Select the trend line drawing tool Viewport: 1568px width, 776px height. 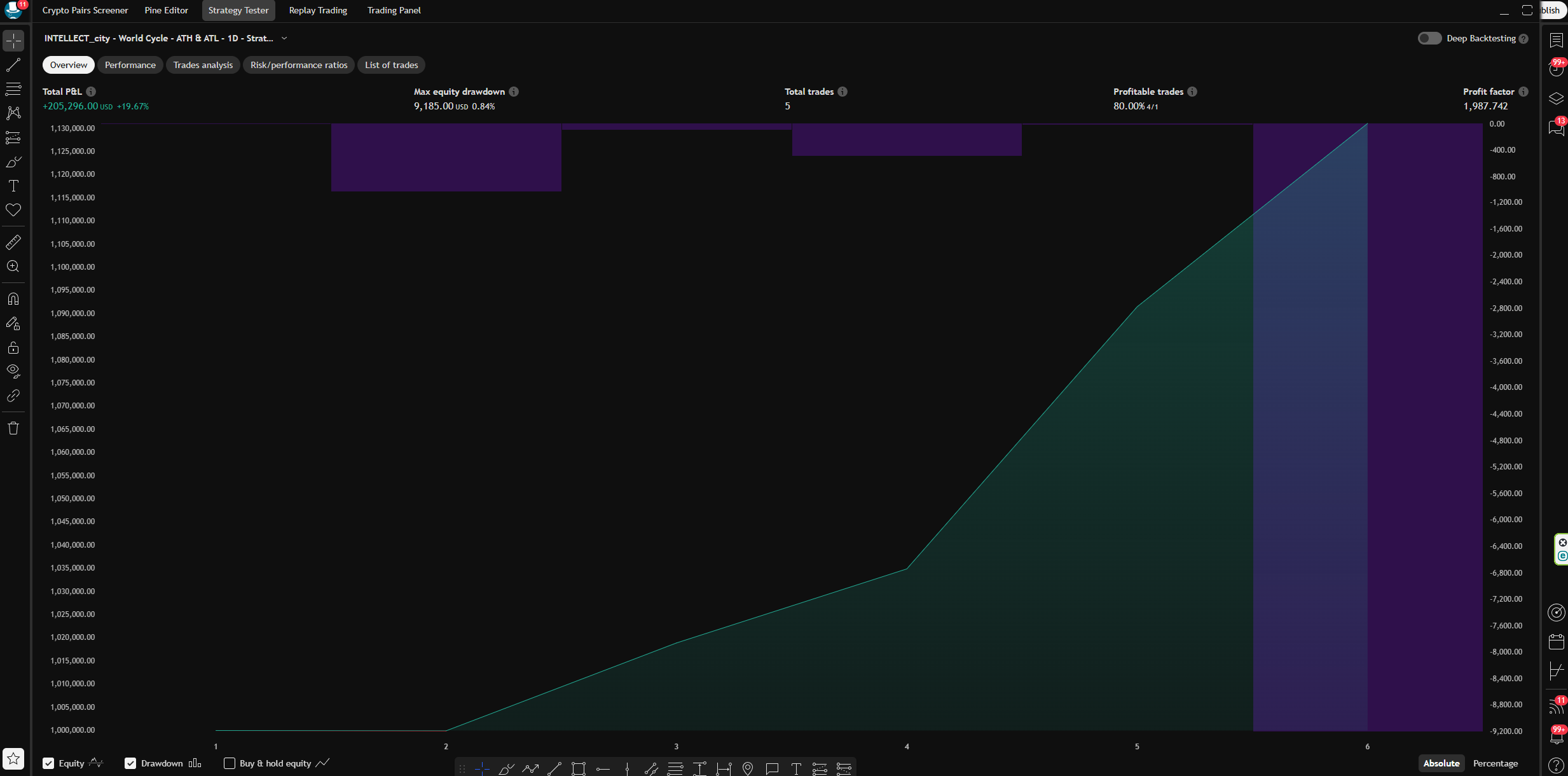coord(13,65)
